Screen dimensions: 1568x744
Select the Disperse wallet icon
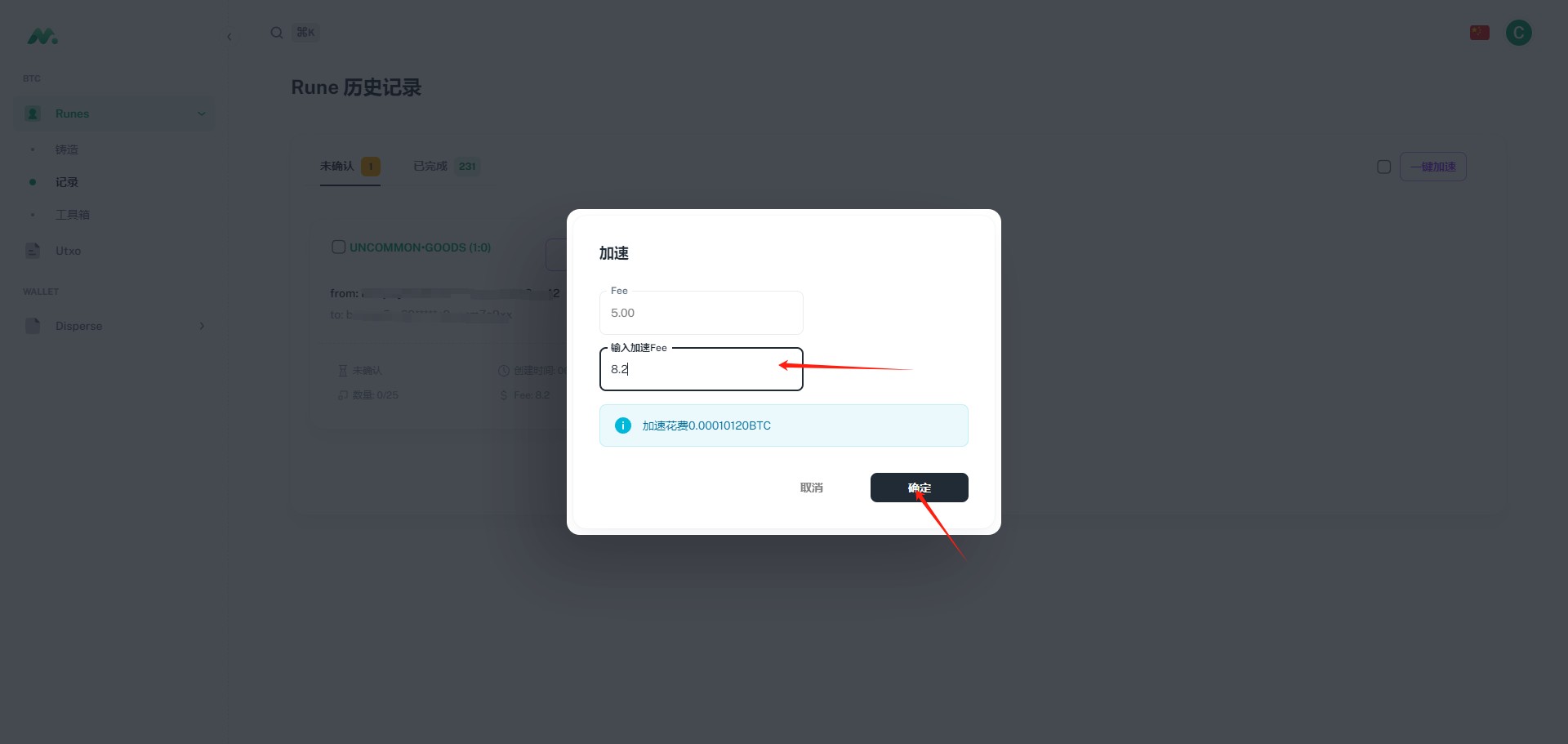[x=33, y=326]
